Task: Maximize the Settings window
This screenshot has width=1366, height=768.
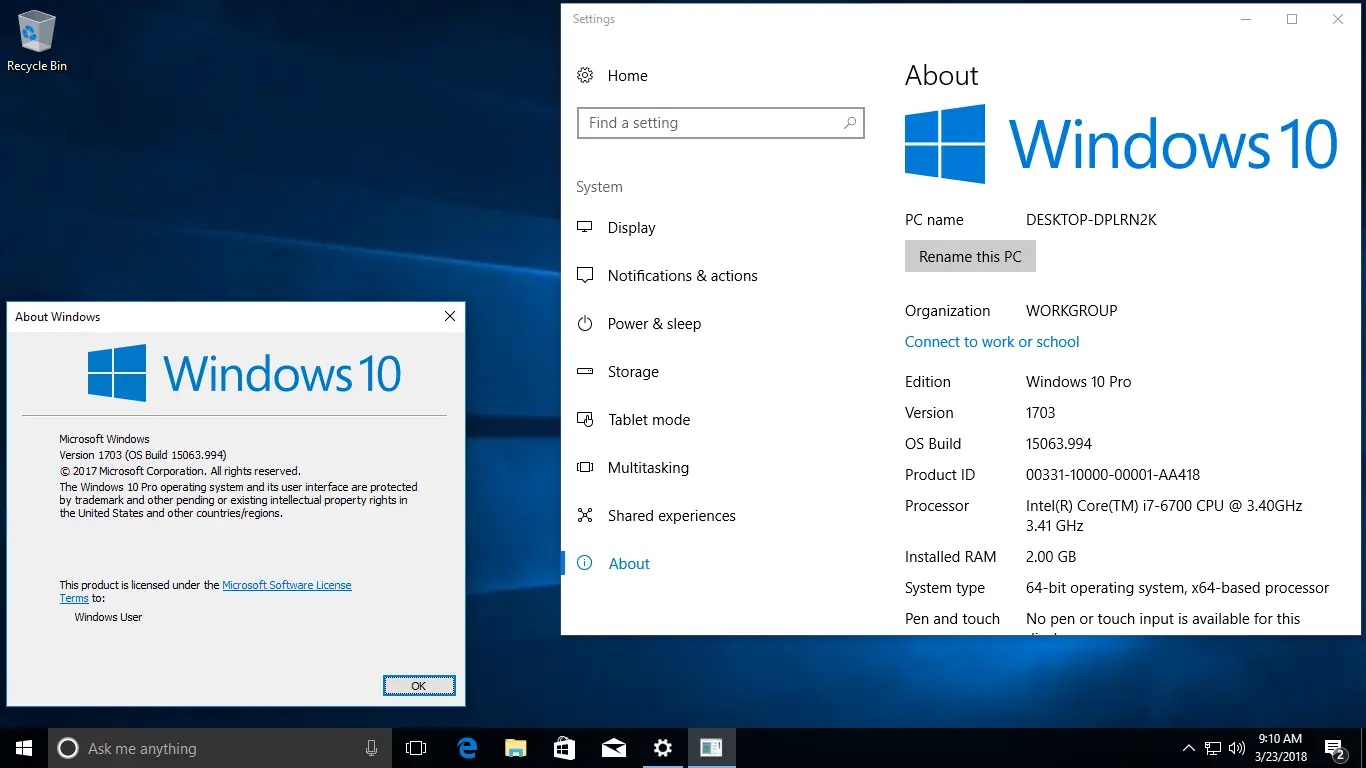Action: tap(1292, 19)
